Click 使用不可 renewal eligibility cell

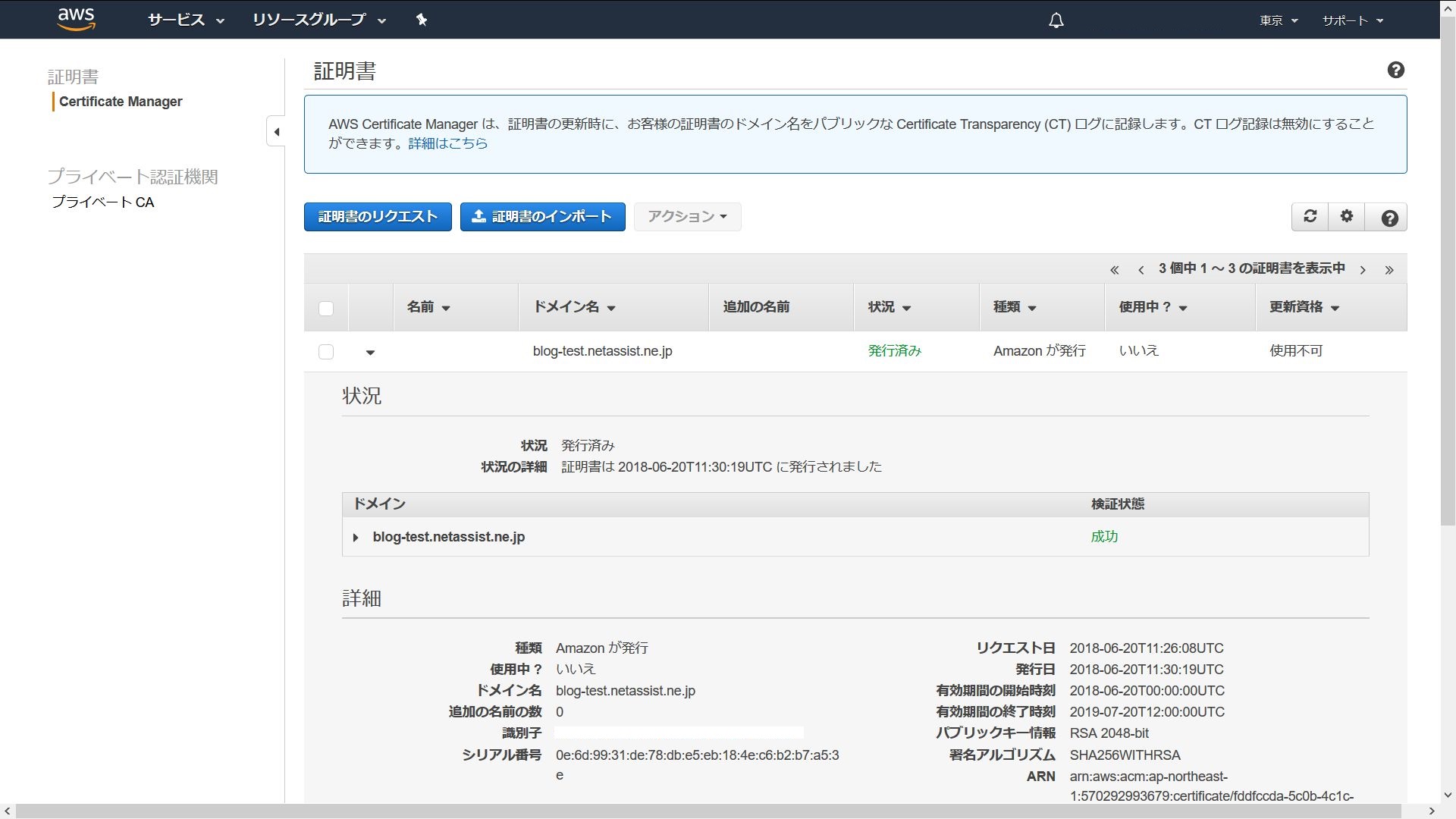coord(1296,351)
